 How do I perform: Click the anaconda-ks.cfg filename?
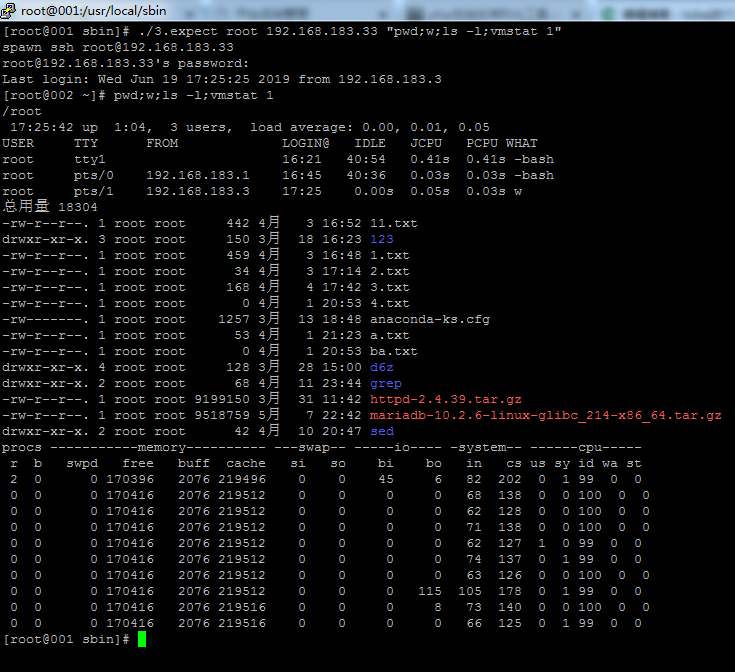430,320
